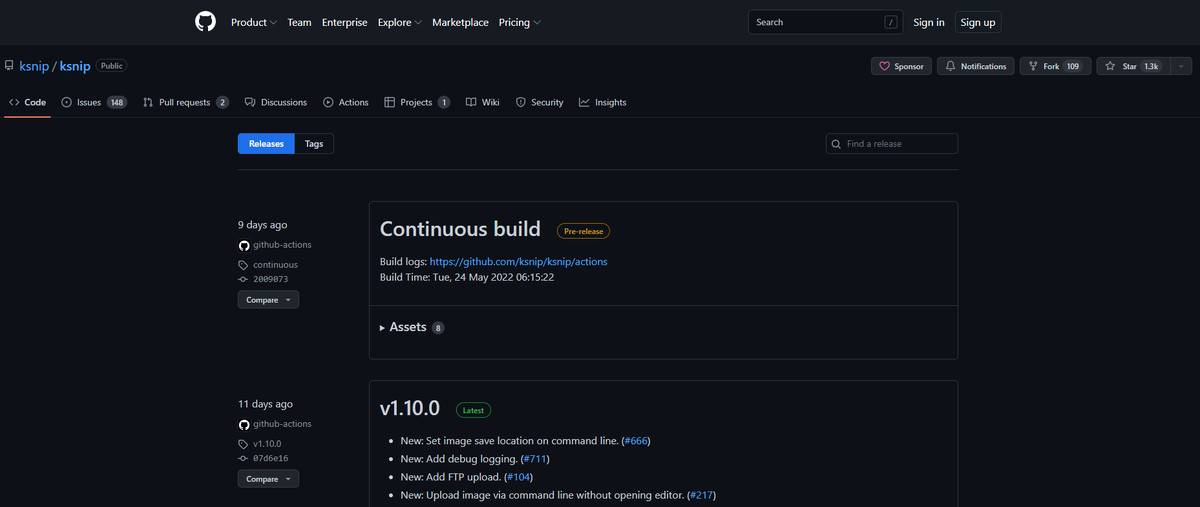This screenshot has width=1200, height=507.
Task: Click commit hash 2009073
Action: [x=270, y=279]
